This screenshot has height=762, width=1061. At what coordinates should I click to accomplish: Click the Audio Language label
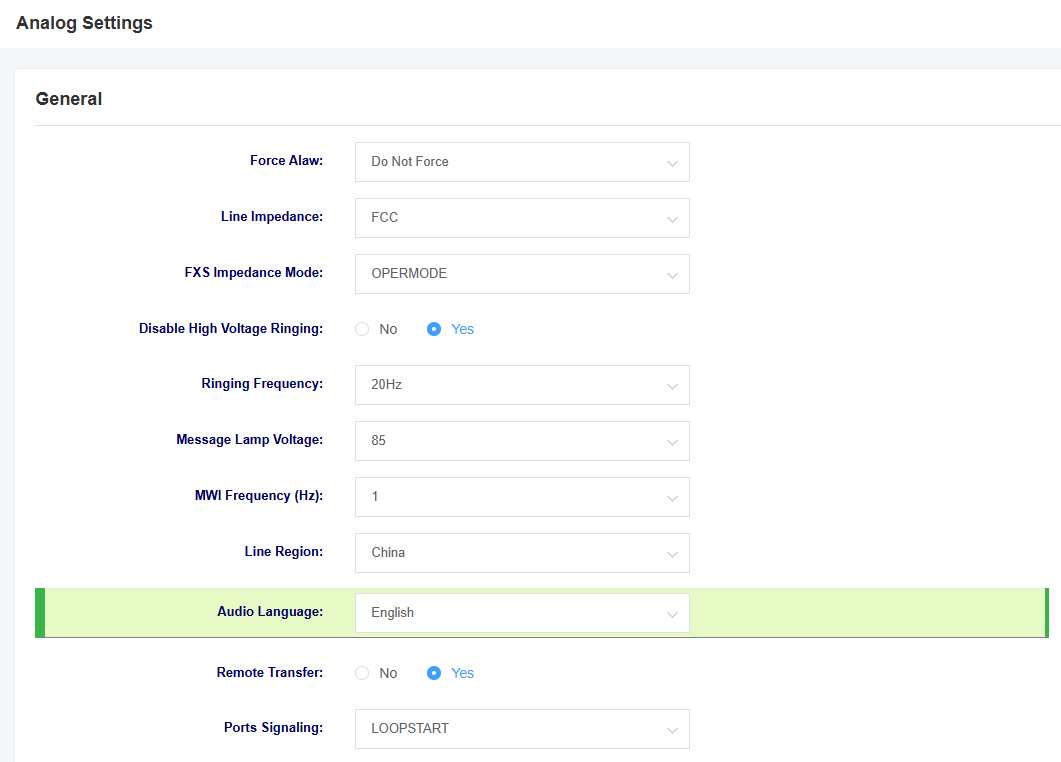coord(270,612)
